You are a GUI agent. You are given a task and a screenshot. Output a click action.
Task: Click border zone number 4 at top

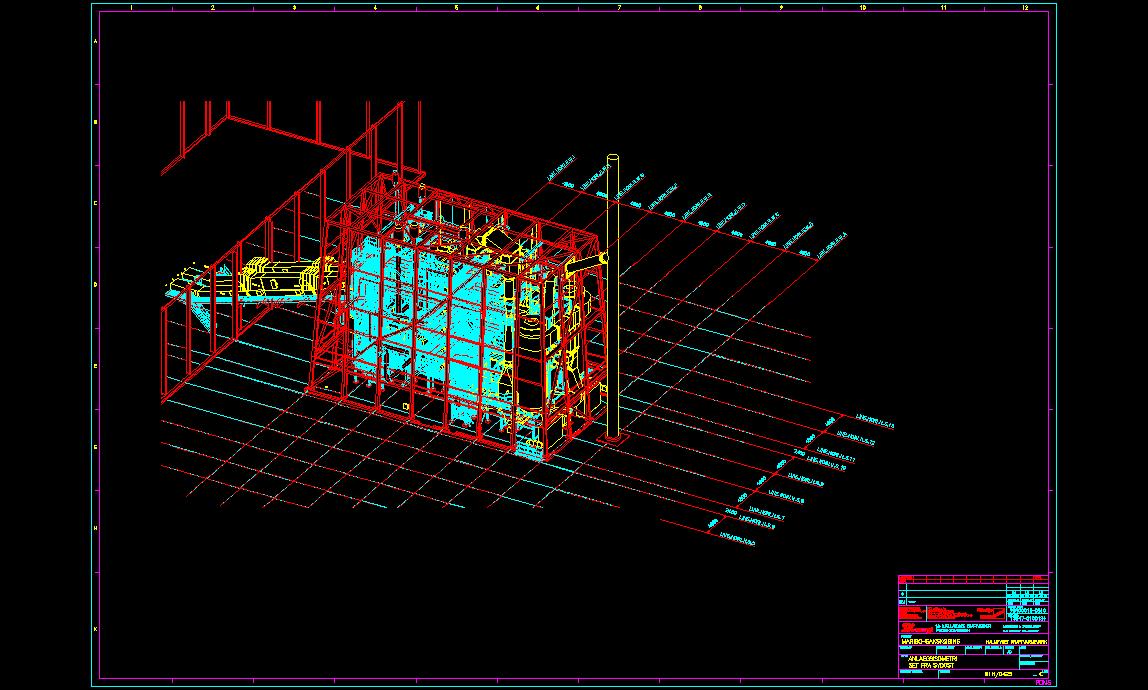tap(375, 7)
